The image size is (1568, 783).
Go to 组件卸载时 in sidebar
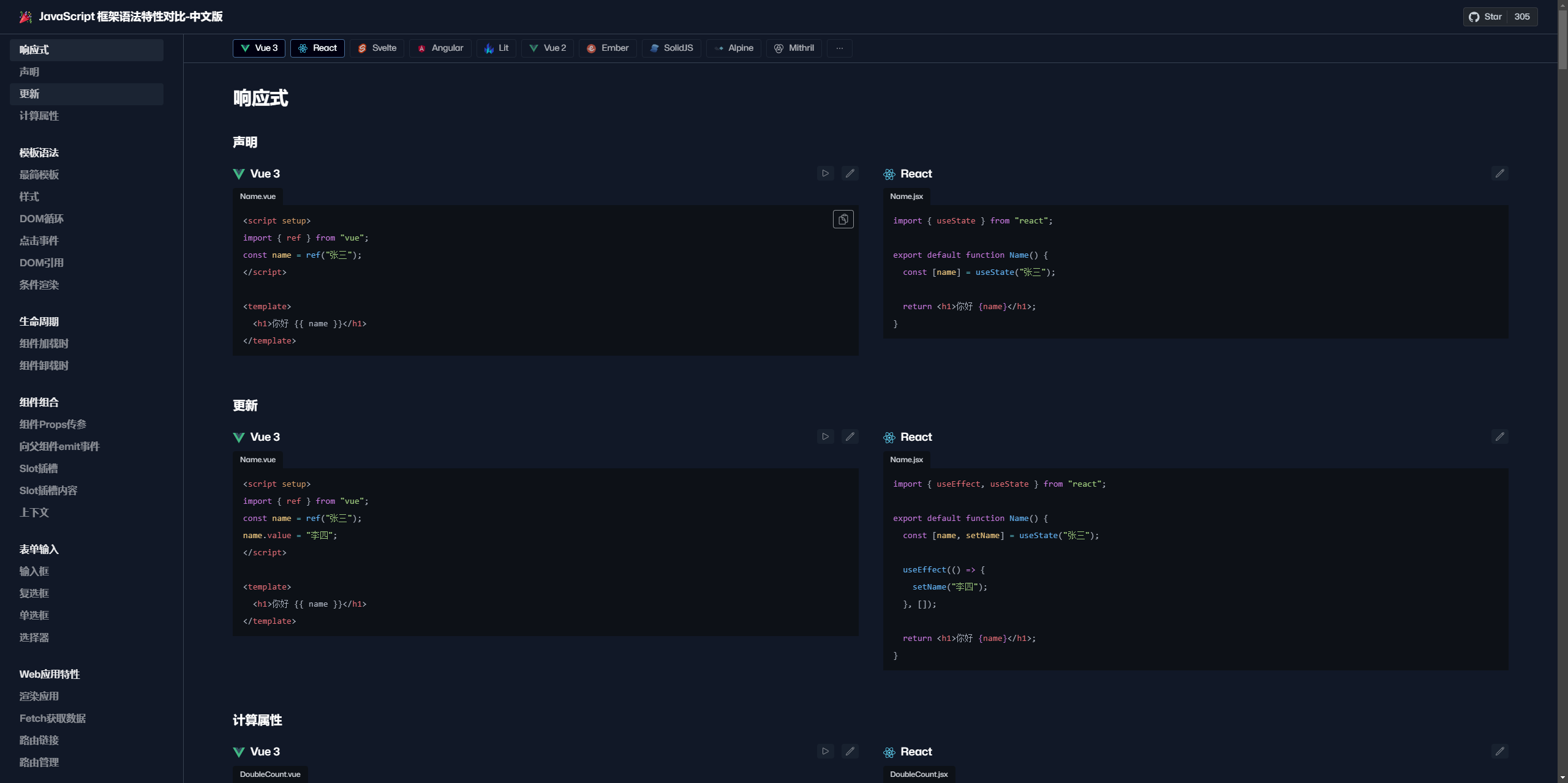[x=86, y=365]
